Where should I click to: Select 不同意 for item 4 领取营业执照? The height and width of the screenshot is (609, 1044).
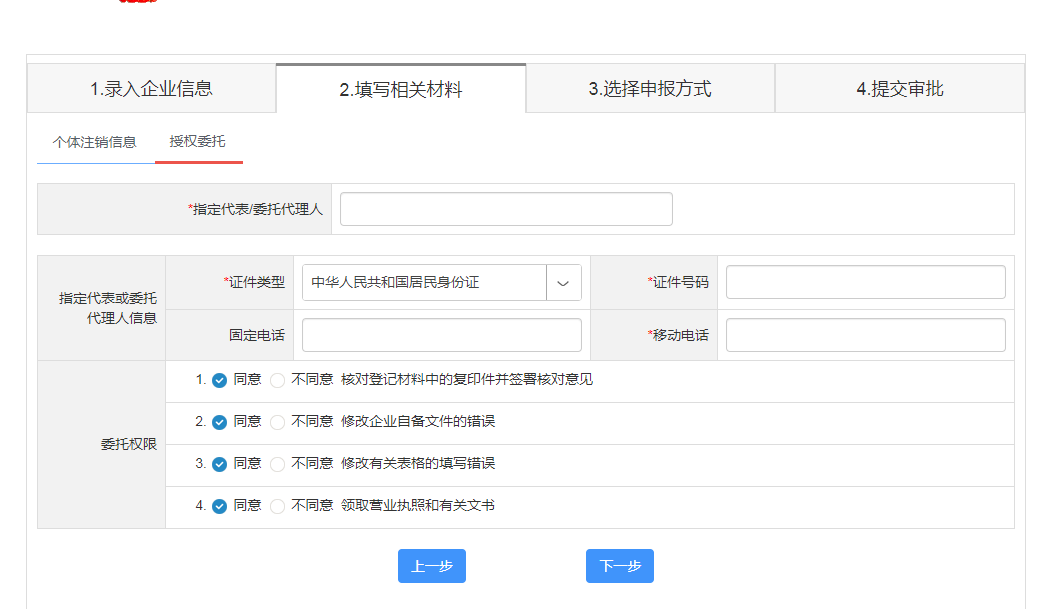[x=278, y=506]
